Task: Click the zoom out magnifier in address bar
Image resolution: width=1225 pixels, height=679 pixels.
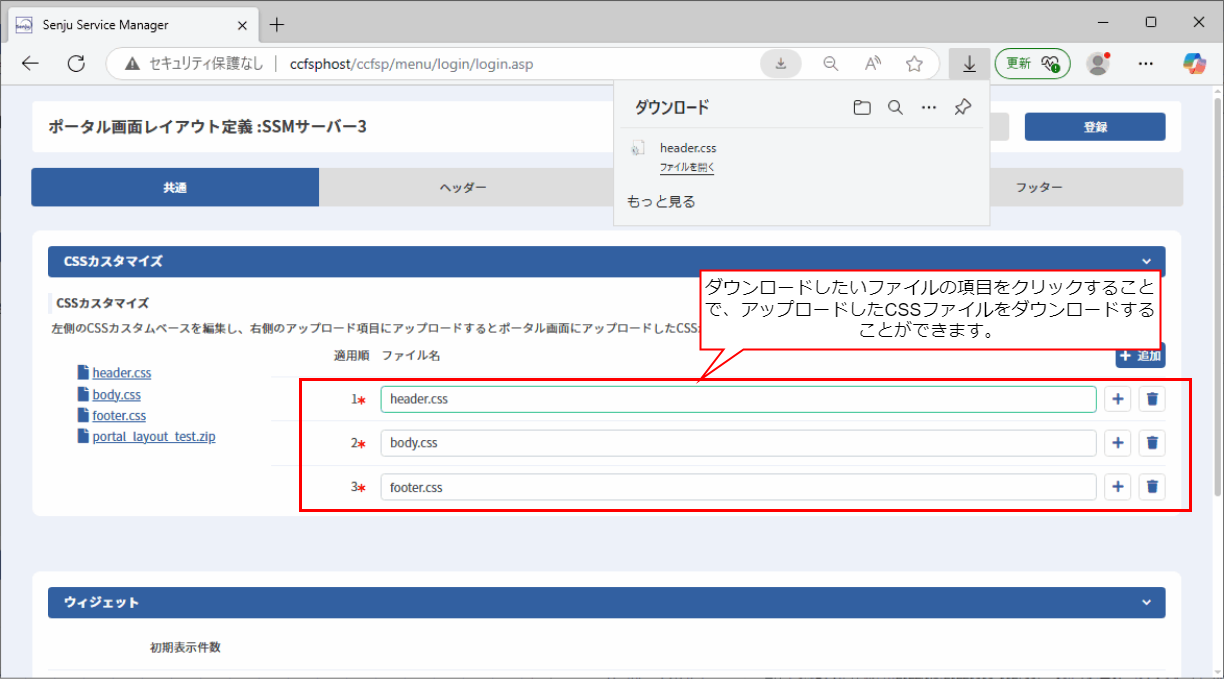Action: coord(830,64)
